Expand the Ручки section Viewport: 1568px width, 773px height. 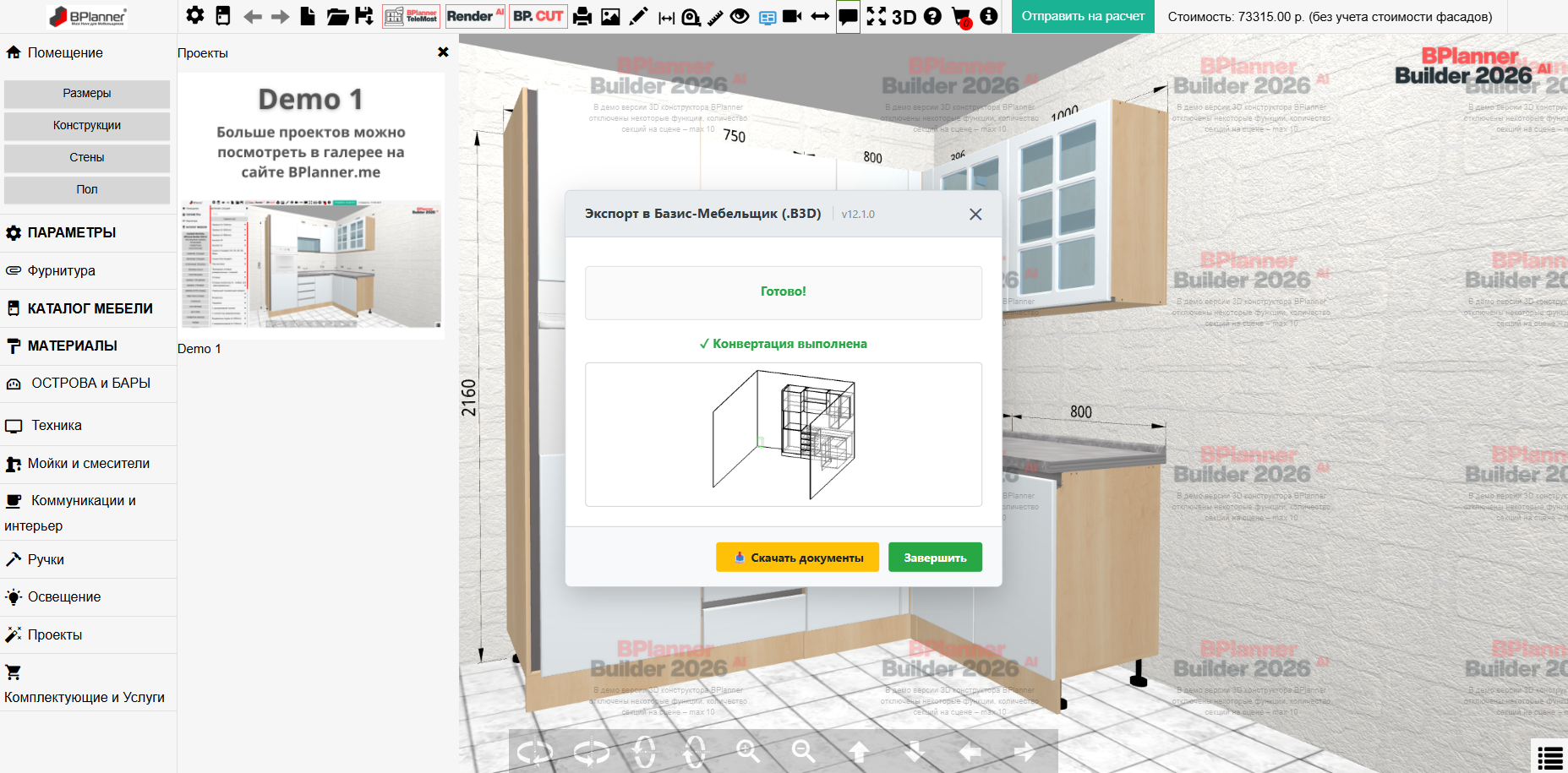pos(88,559)
